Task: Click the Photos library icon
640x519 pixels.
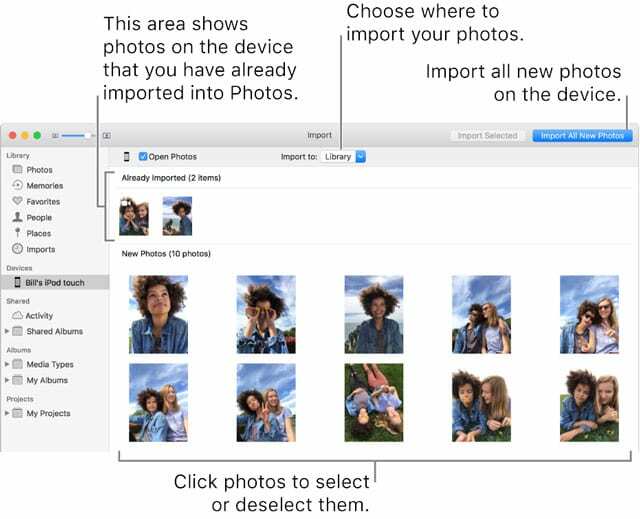Action: 17,169
